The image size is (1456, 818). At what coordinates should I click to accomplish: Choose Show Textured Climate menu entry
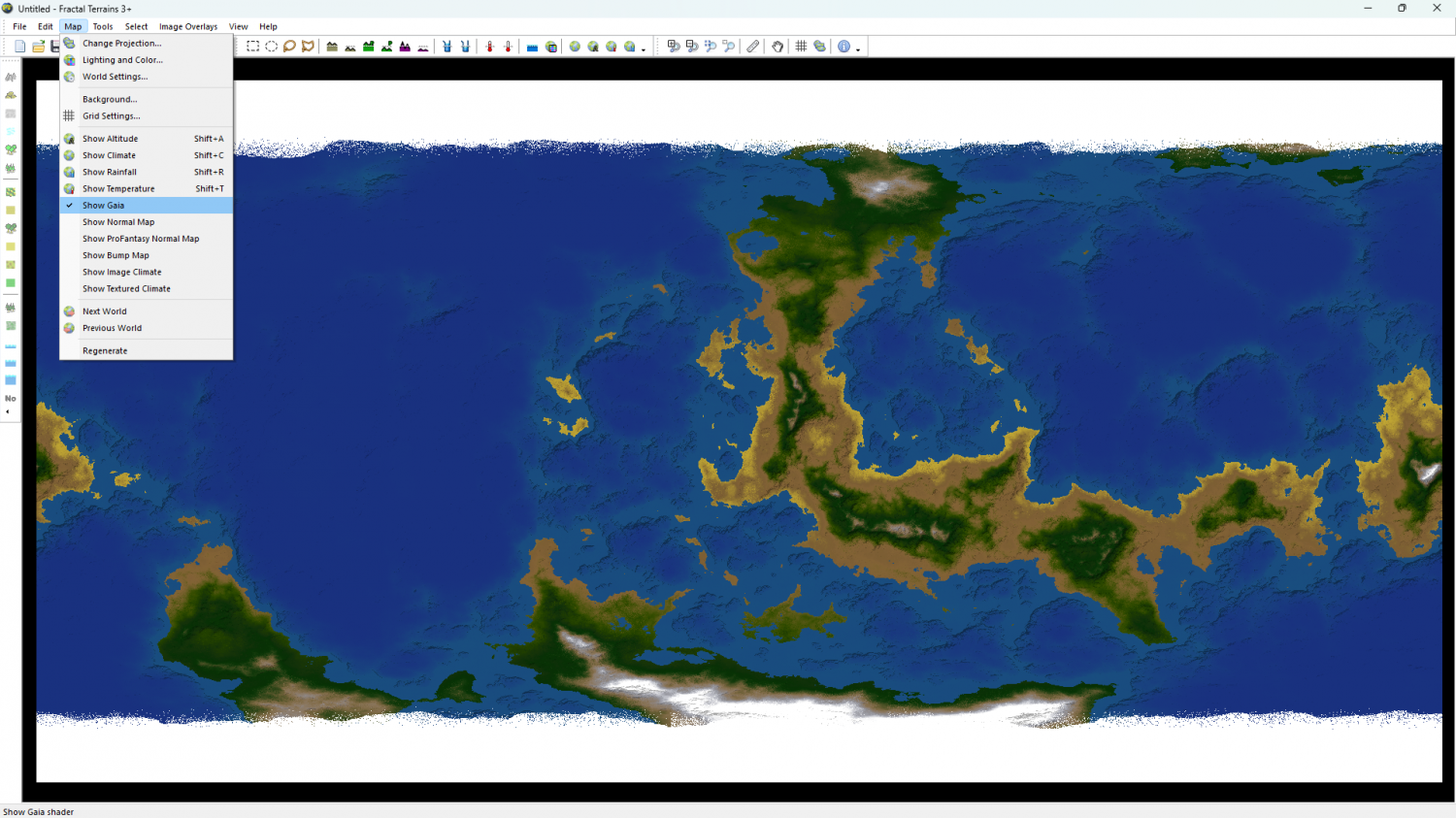pos(126,289)
